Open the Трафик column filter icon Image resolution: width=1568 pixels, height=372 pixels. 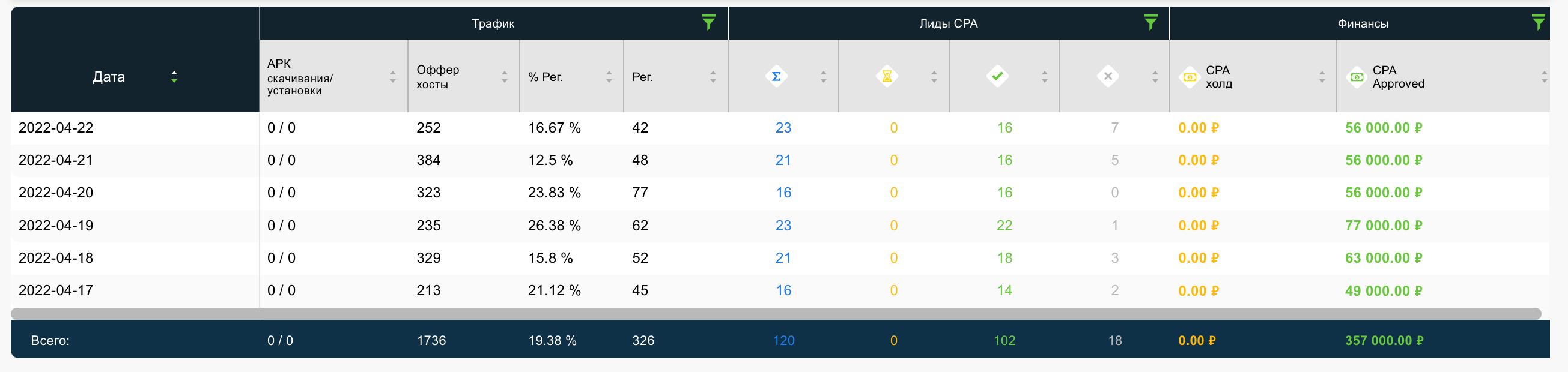point(708,23)
